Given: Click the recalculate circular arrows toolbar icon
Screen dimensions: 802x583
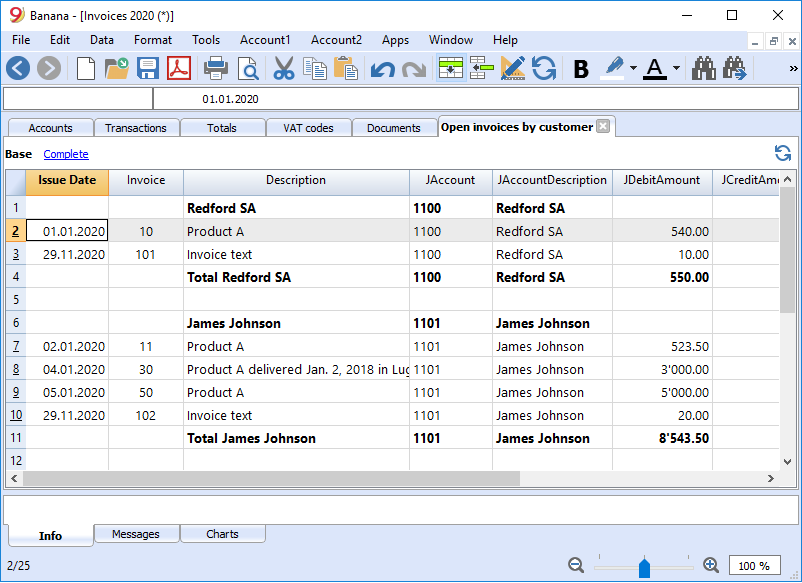Looking at the screenshot, I should click(544, 68).
